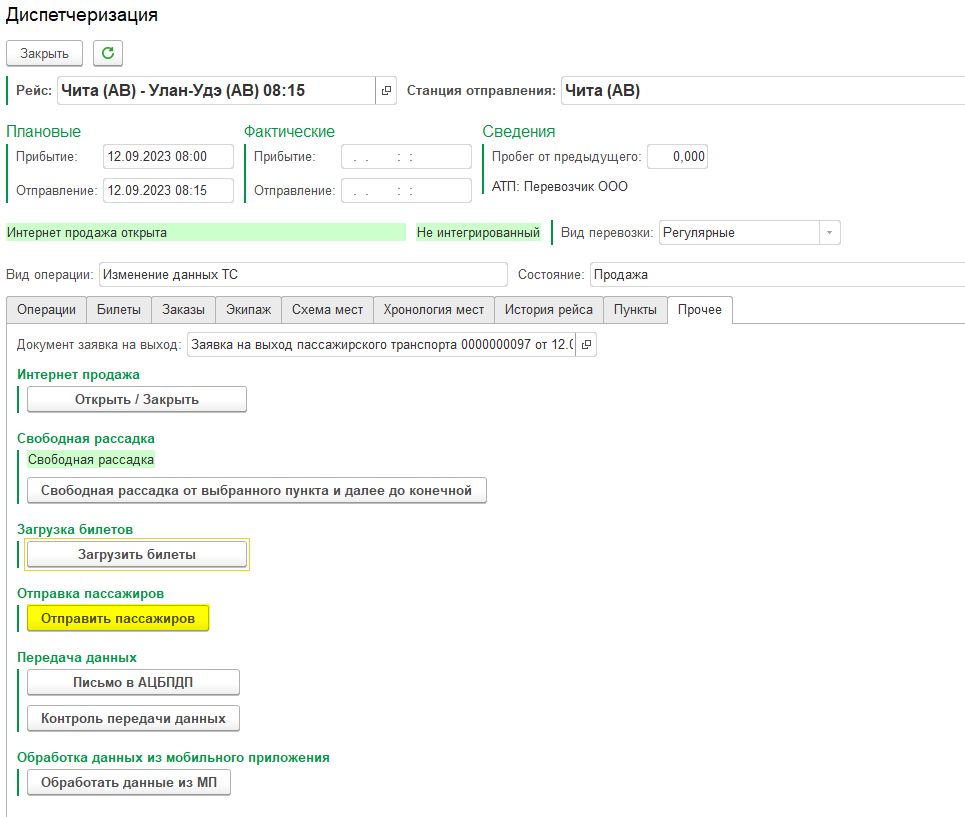Screen dimensions: 965x817
Task: Switch to Хронология мест tab
Action: click(434, 310)
